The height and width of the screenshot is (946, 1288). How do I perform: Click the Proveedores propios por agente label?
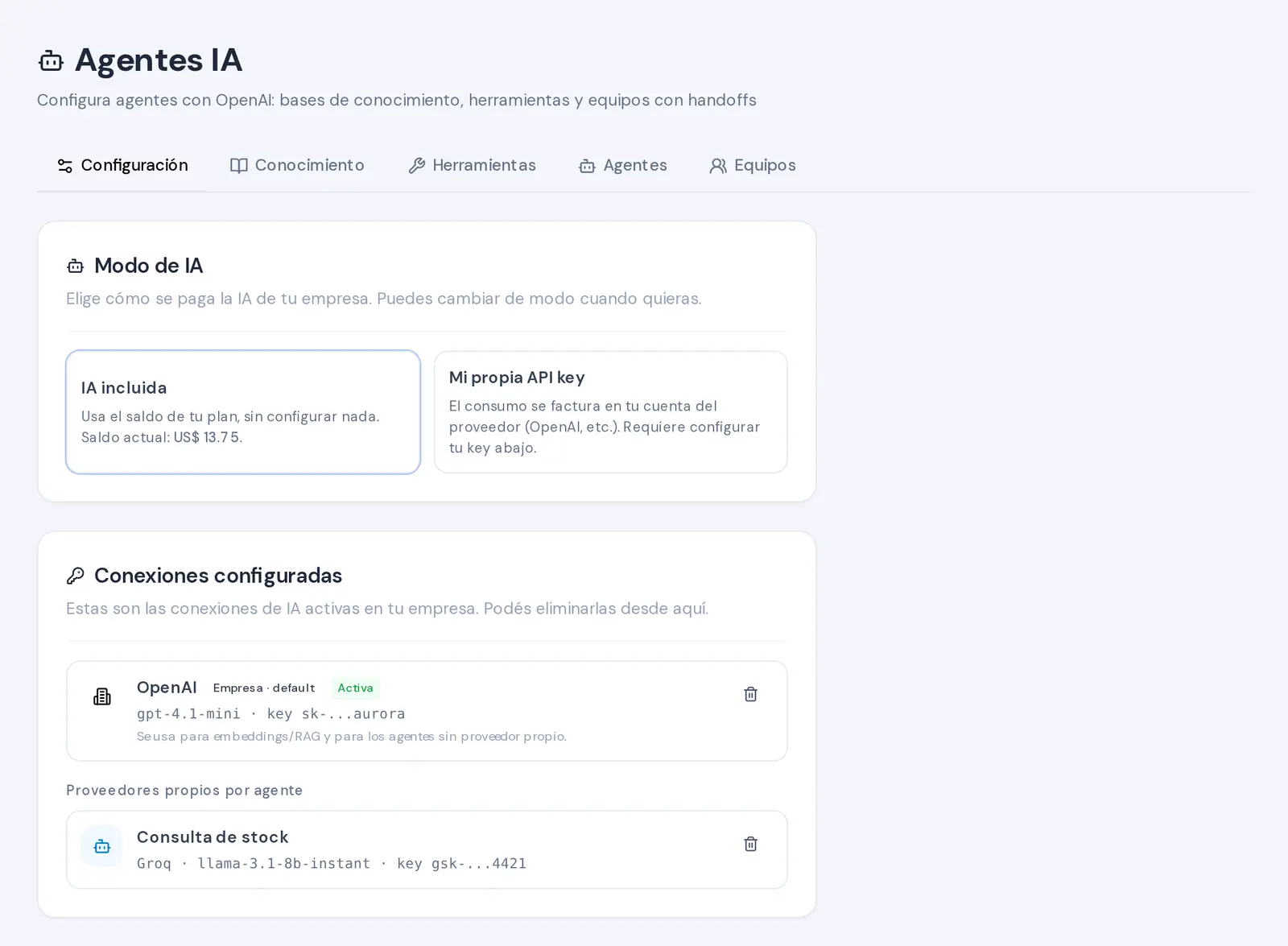point(184,791)
